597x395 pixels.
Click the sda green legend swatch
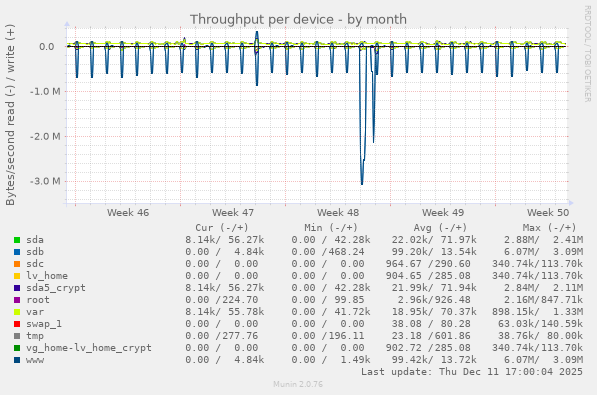coord(17,240)
